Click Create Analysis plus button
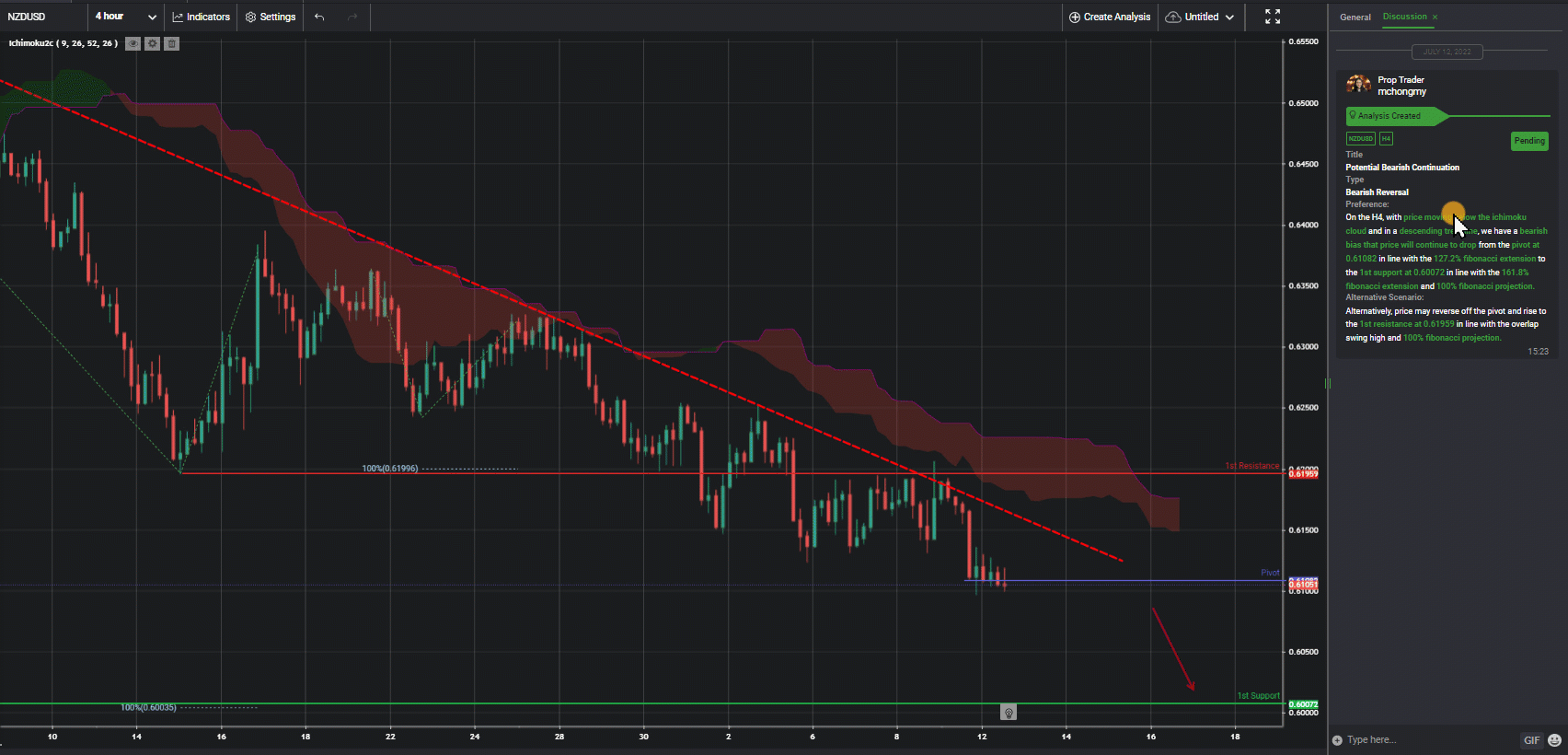1568x755 pixels. tap(1109, 17)
